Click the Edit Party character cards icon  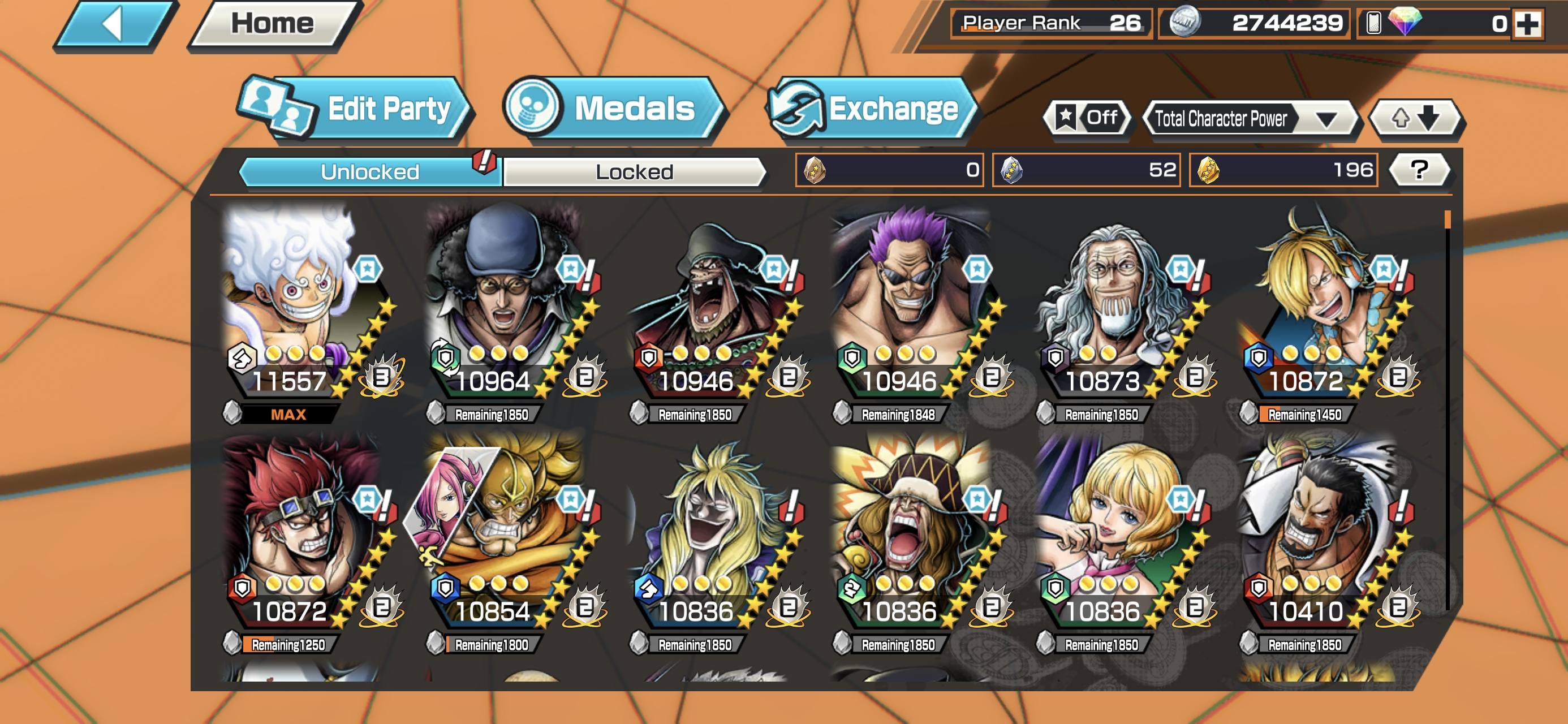click(278, 107)
